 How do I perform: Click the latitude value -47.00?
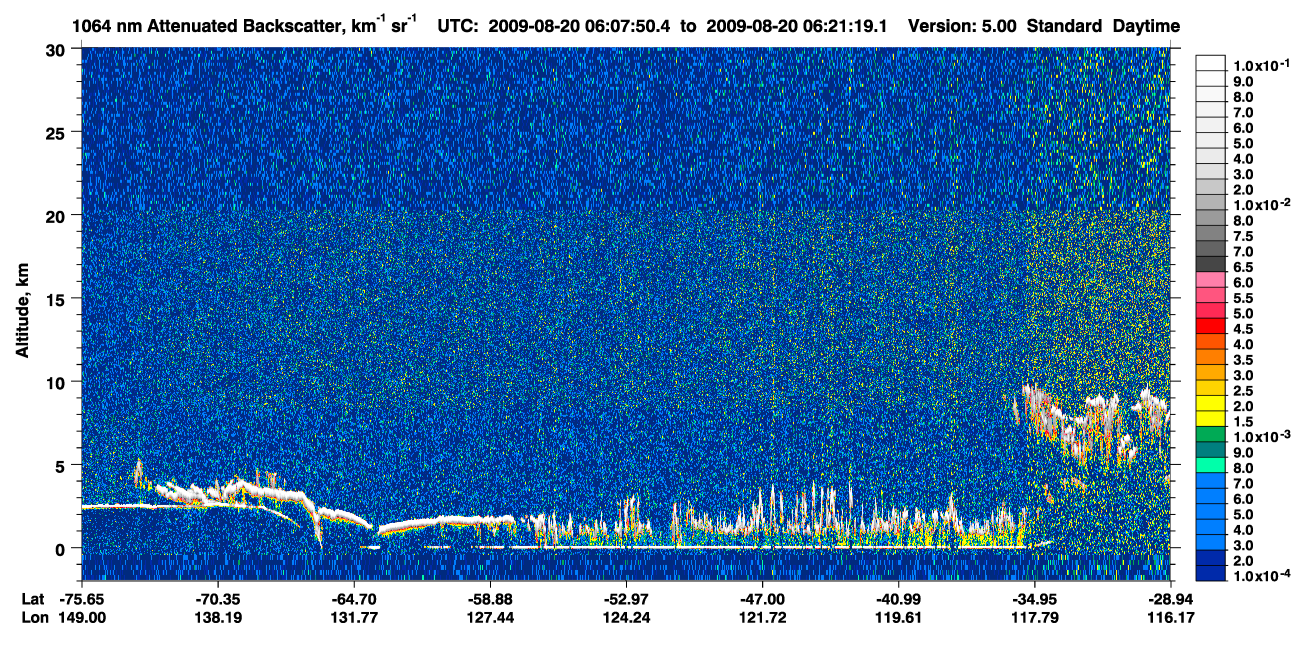point(762,598)
